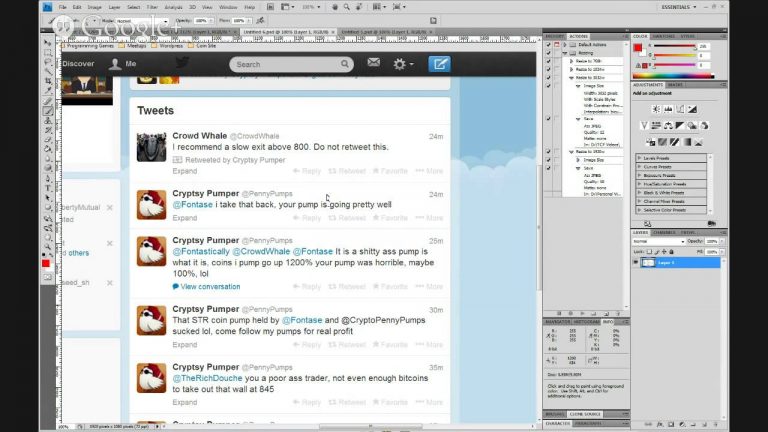Image resolution: width=768 pixels, height=432 pixels.
Task: Toggle the Resizing action set checkbox
Action: 549,53
